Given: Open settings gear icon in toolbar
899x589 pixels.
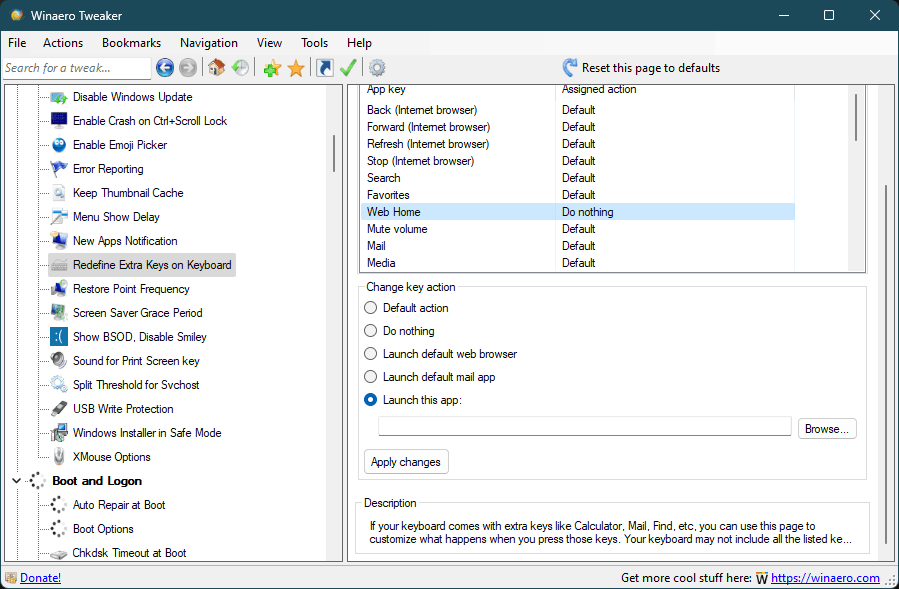Looking at the screenshot, I should [x=377, y=68].
